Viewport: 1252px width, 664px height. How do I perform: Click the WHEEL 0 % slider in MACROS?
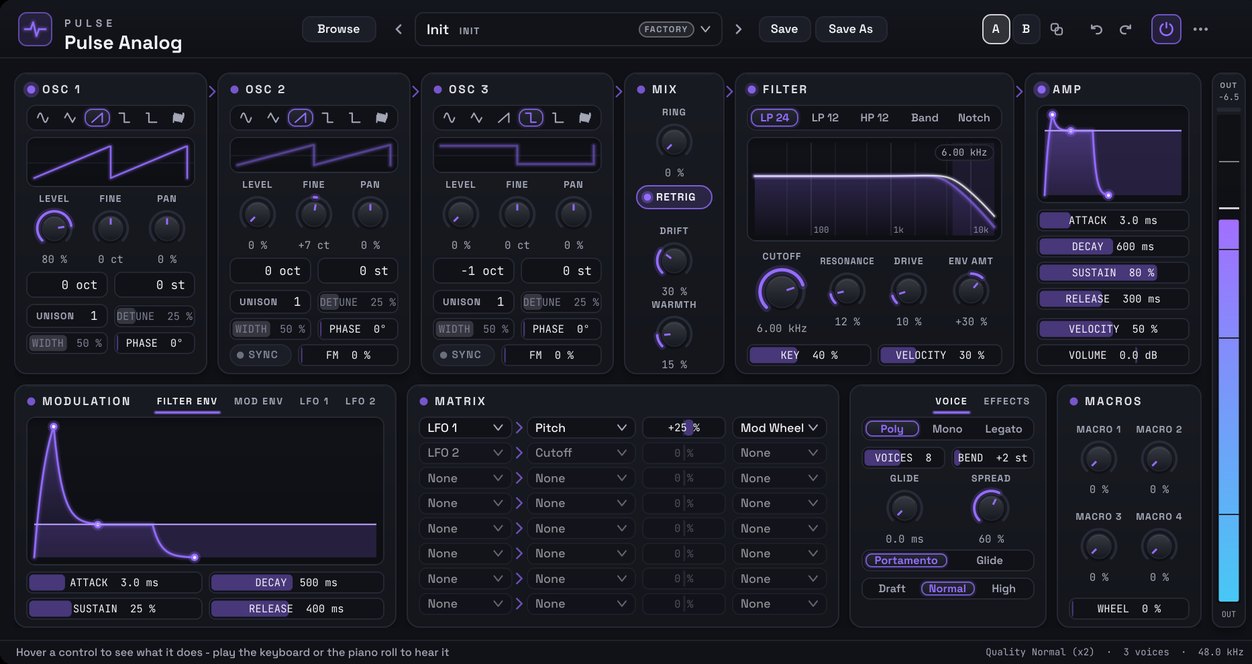coord(1129,609)
